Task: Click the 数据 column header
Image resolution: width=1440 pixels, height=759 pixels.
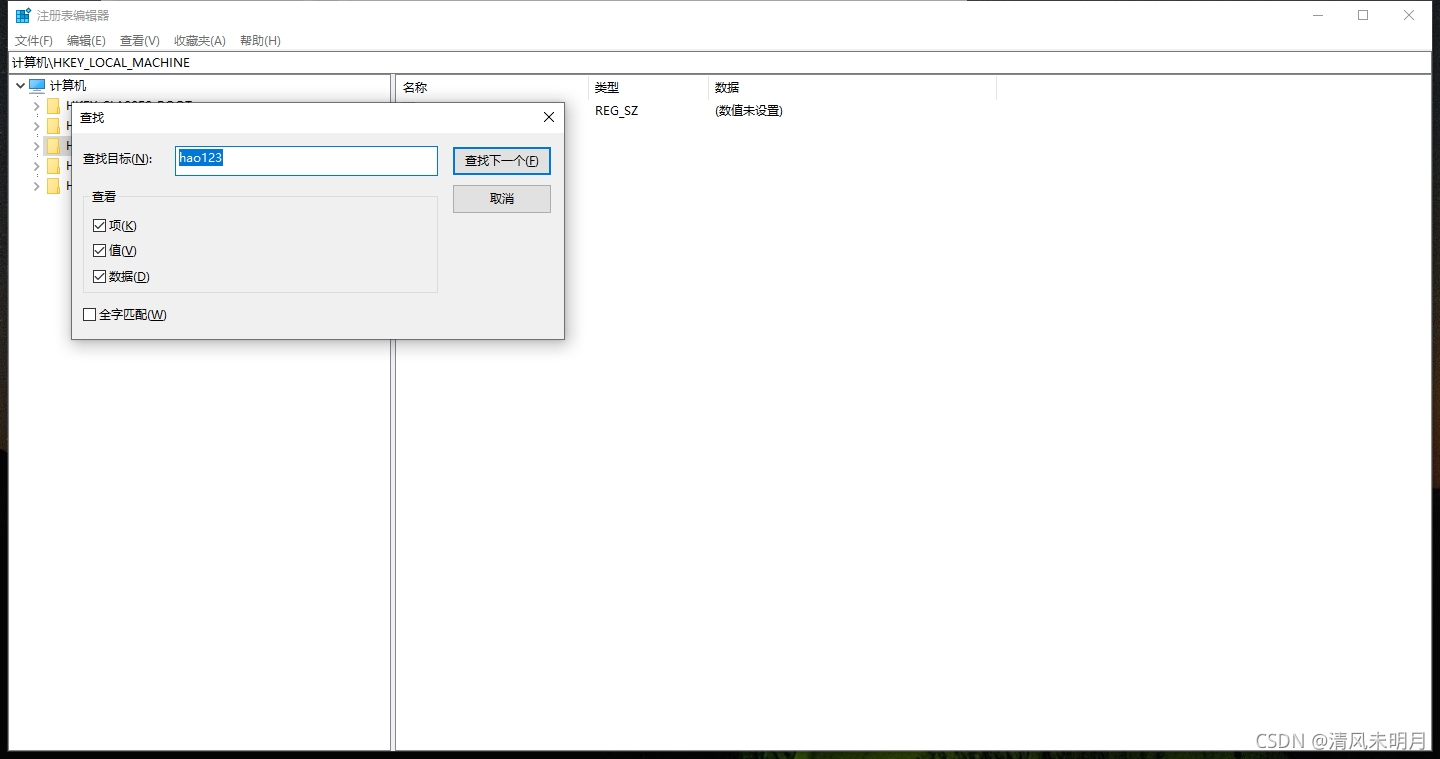Action: pyautogui.click(x=852, y=88)
